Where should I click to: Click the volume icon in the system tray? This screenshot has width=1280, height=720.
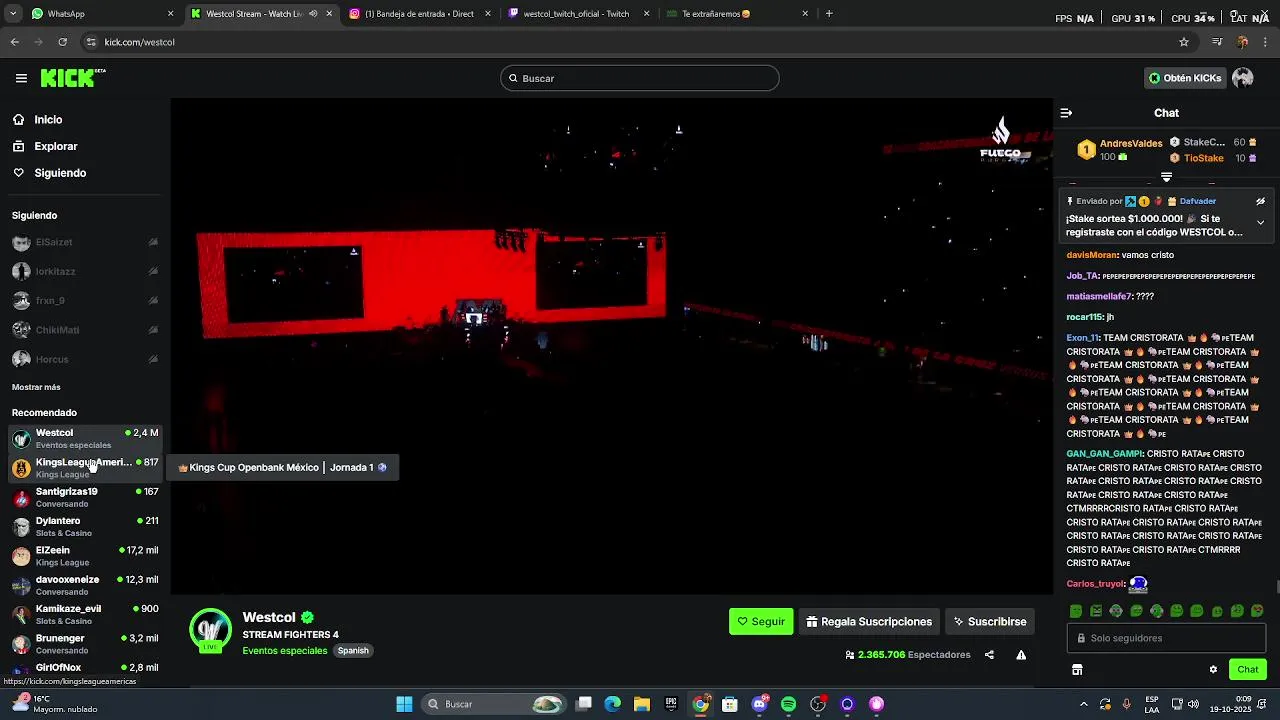click(1193, 704)
